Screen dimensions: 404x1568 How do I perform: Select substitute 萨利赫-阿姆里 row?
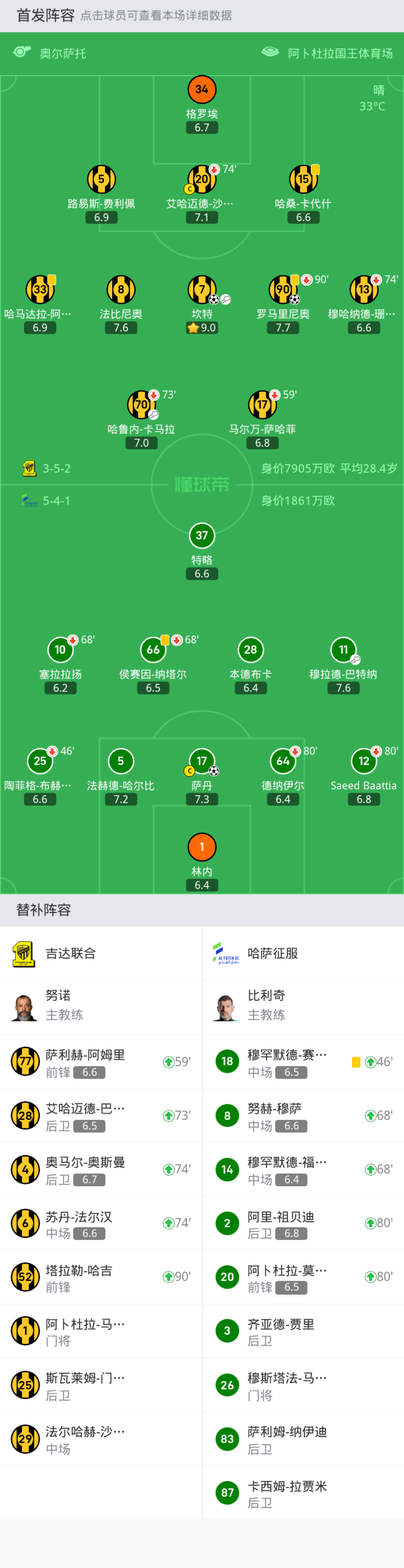coord(100,1062)
